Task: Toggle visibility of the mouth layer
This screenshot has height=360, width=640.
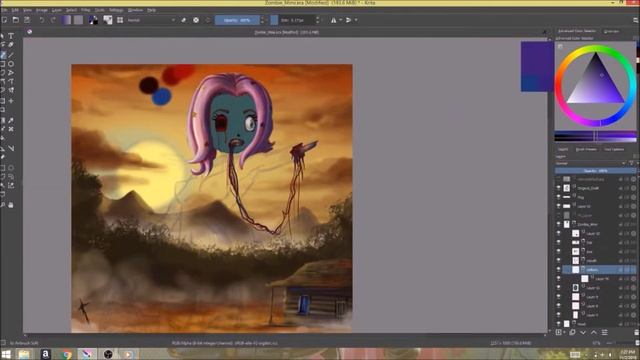Action: (x=558, y=260)
